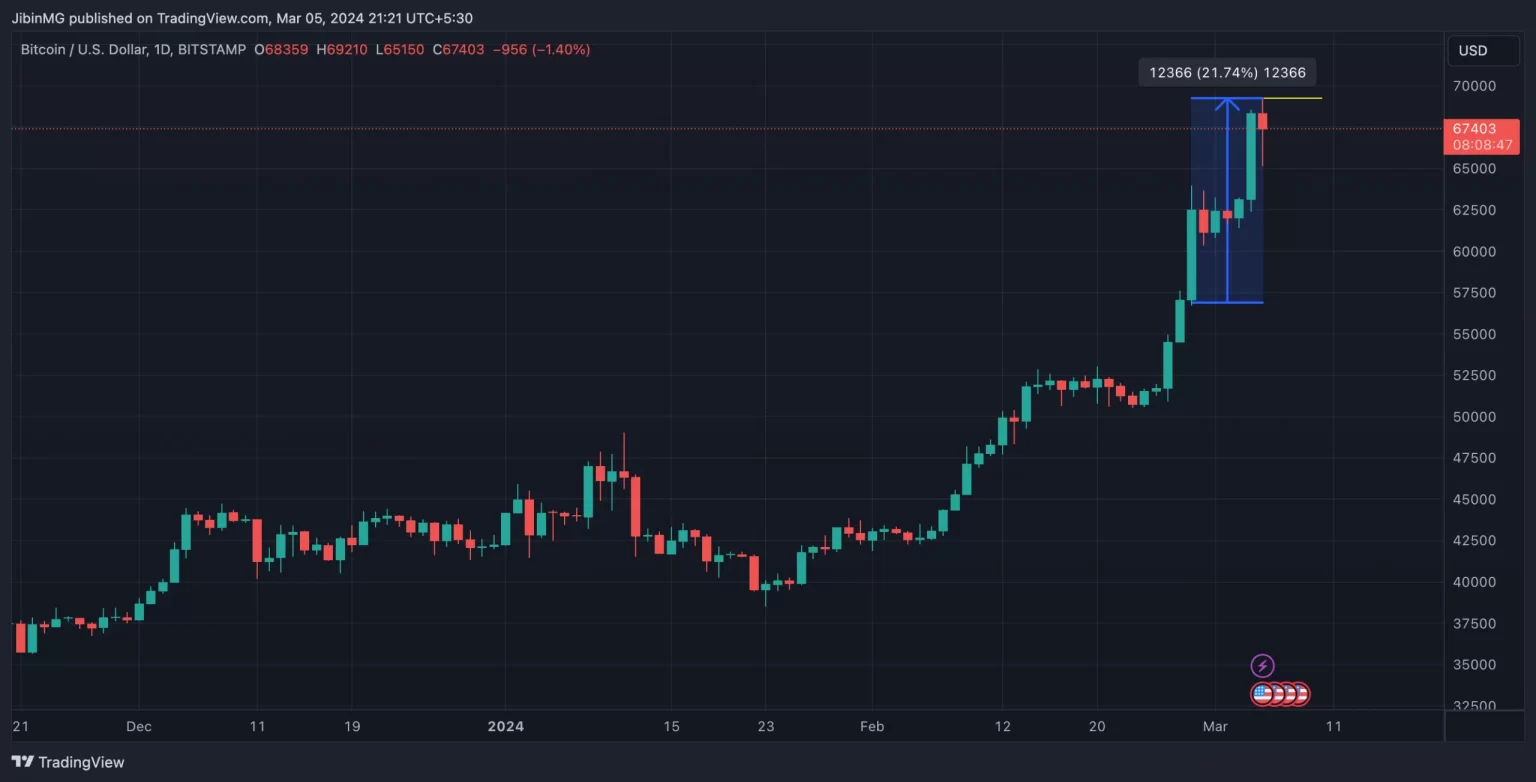Click the leftmost US flag economic event icon
This screenshot has width=1536, height=782.
tap(1262, 693)
